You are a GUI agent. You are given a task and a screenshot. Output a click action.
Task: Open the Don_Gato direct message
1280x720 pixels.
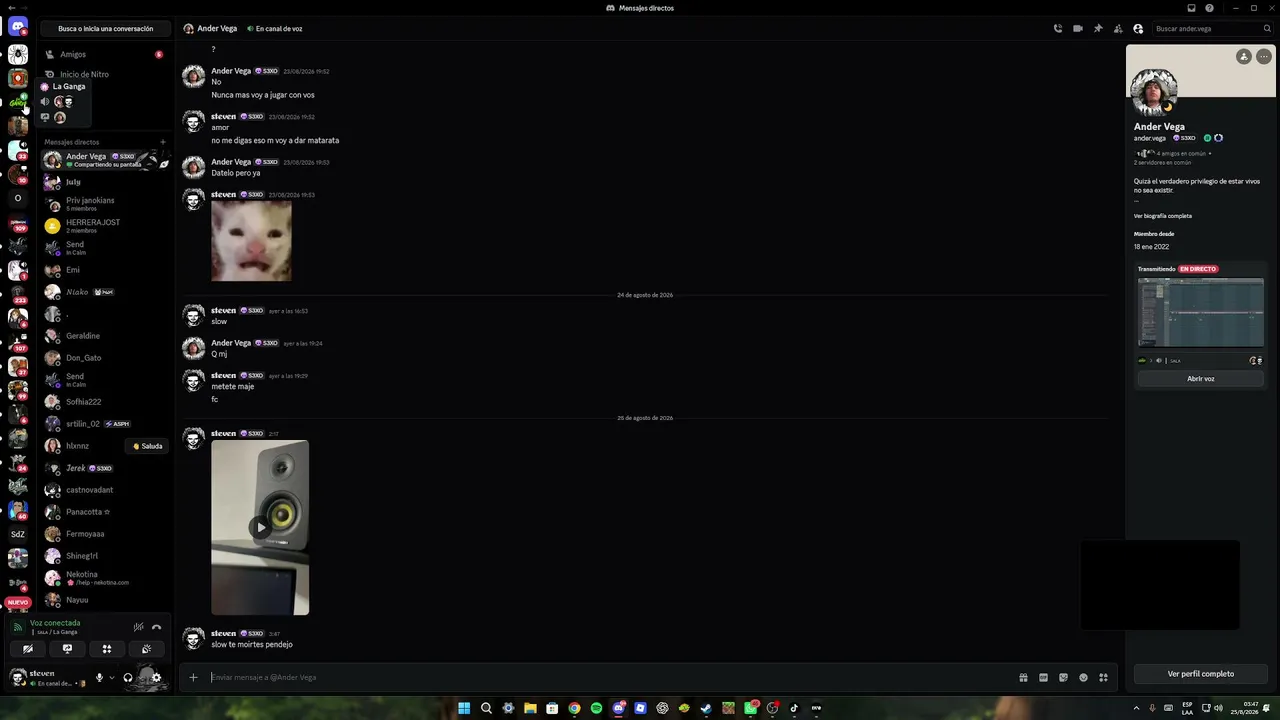point(105,358)
